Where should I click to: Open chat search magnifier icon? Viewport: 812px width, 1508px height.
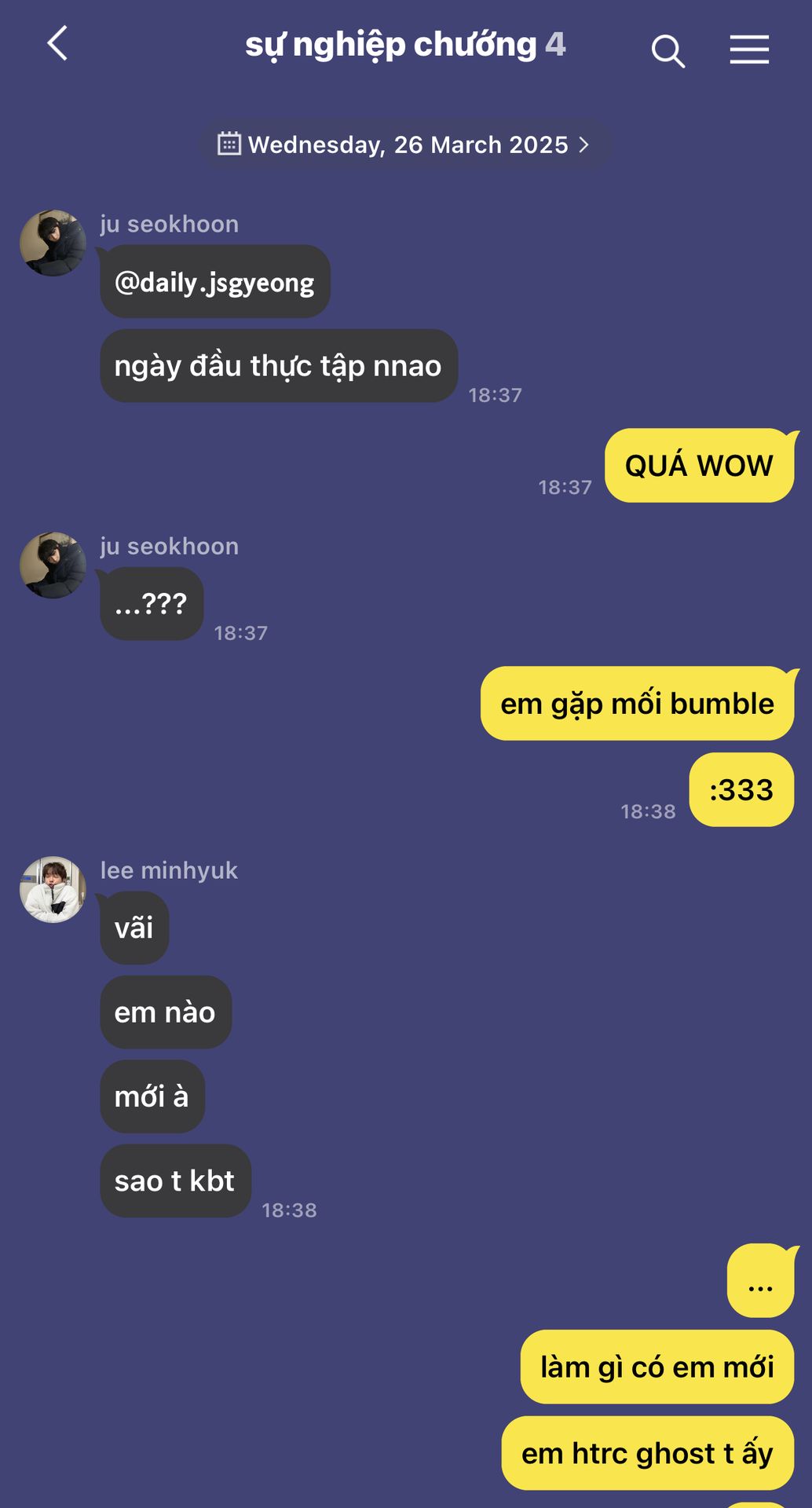tap(668, 51)
